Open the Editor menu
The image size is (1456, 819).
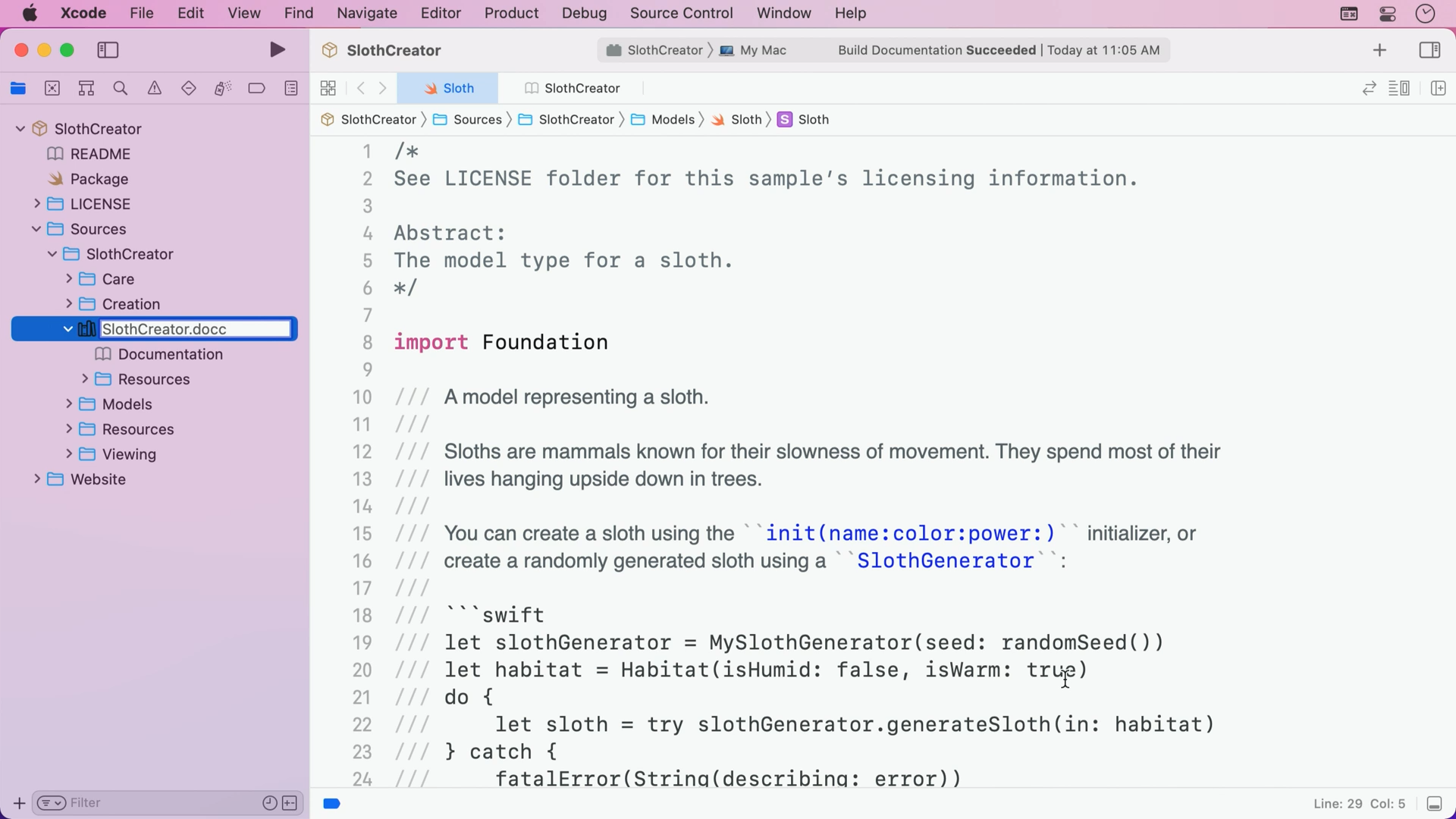point(441,13)
